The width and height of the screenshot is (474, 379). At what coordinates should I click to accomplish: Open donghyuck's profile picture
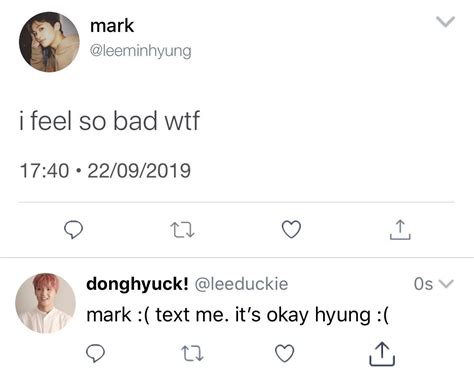(46, 303)
